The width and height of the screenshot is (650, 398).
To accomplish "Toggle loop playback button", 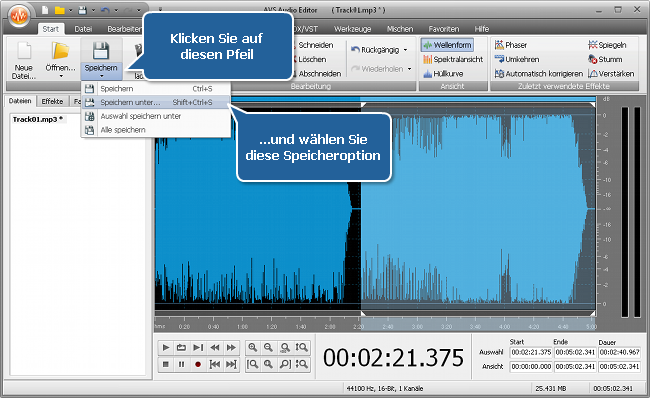I will pyautogui.click(x=182, y=347).
